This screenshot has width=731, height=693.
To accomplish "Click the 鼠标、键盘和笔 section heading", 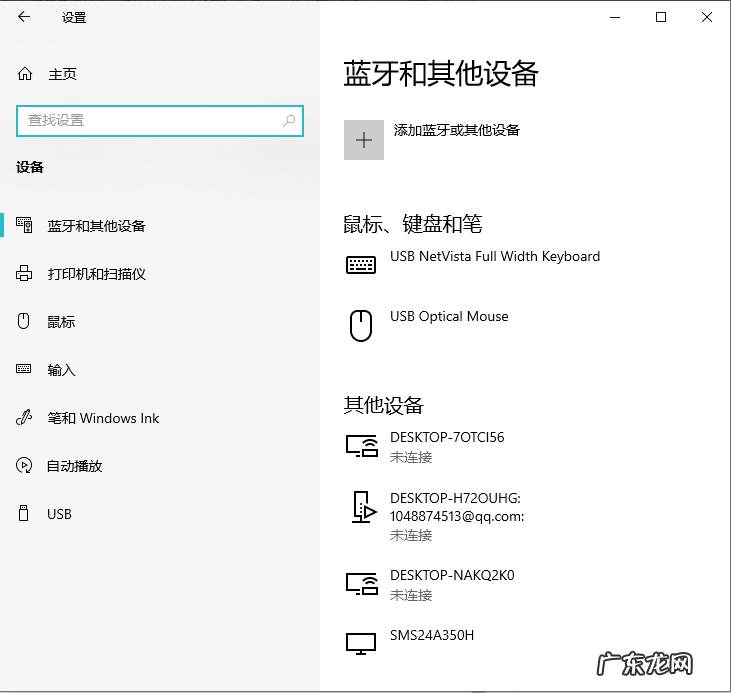I will (x=413, y=224).
